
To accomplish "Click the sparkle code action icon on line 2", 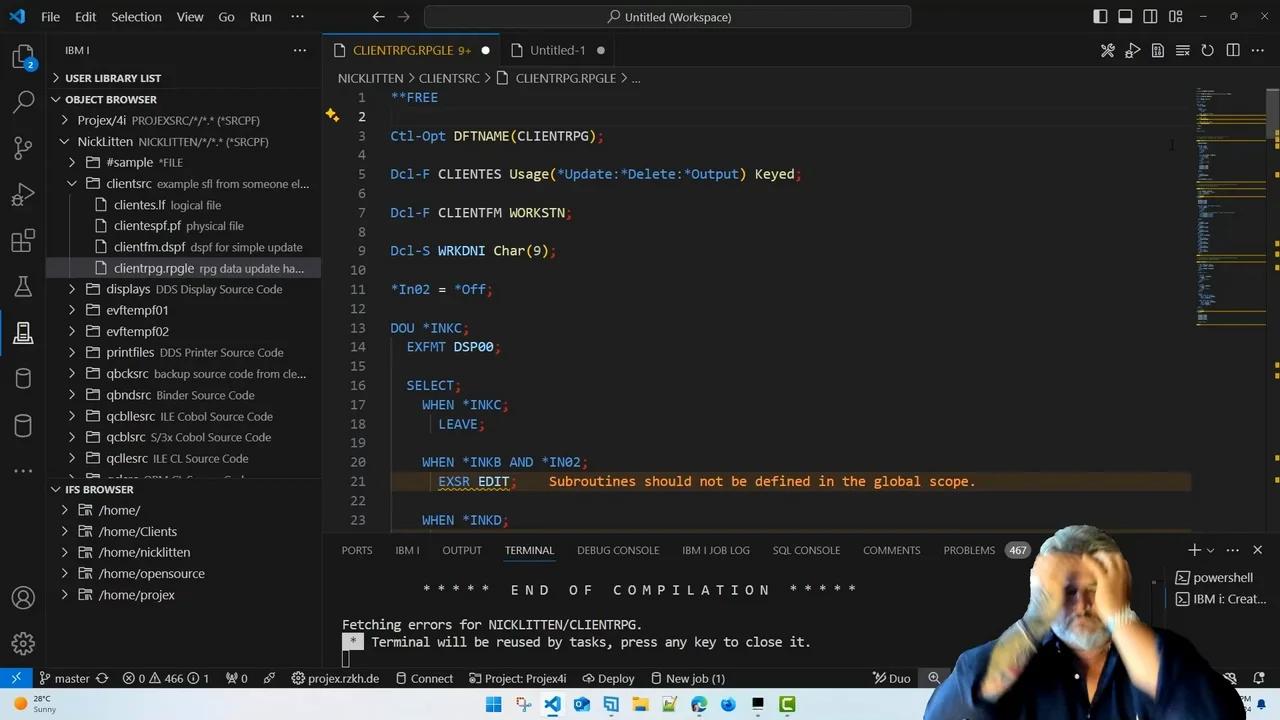I will pyautogui.click(x=332, y=116).
